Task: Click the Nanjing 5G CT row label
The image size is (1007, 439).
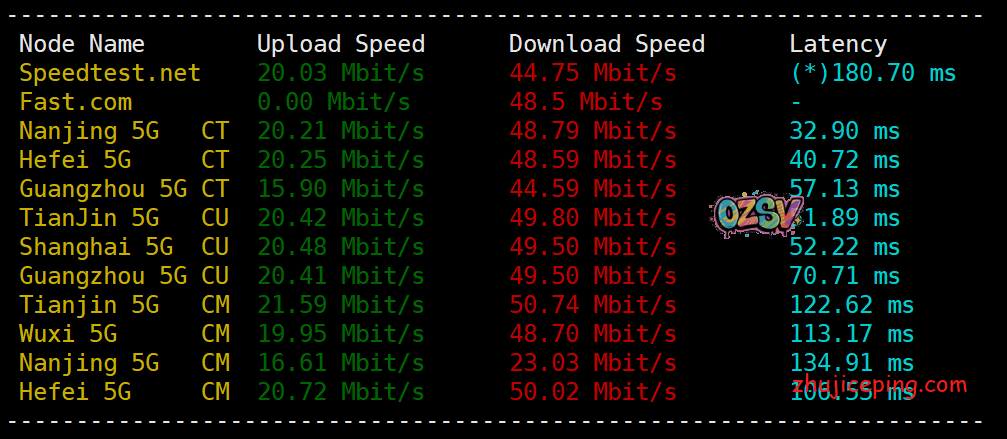Action: (124, 131)
